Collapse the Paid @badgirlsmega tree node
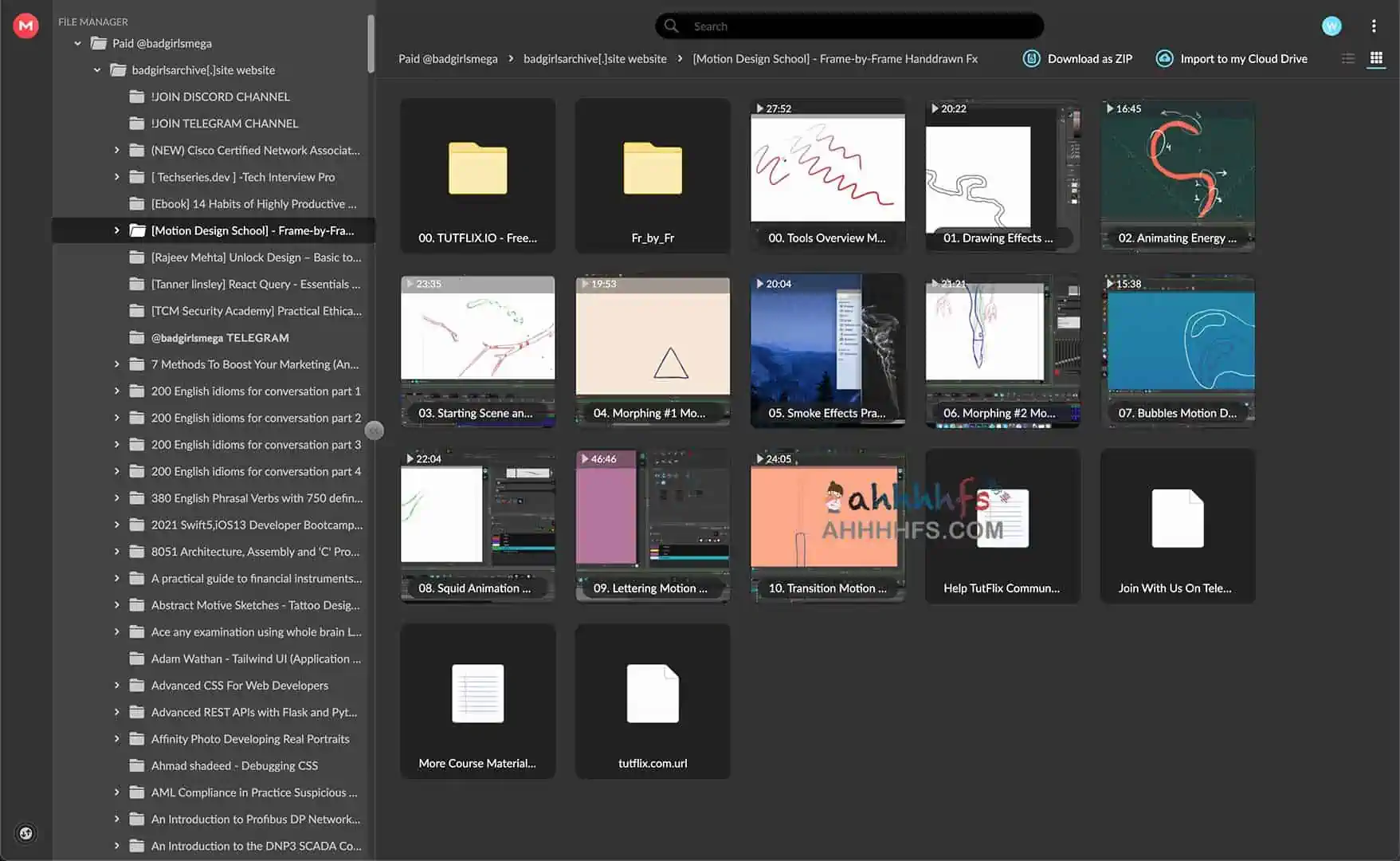The width and height of the screenshot is (1400, 861). tap(77, 43)
